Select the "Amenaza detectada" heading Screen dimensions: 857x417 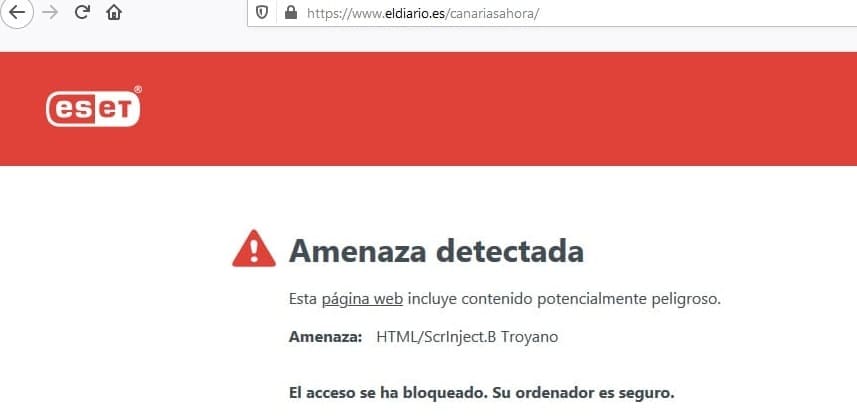436,251
